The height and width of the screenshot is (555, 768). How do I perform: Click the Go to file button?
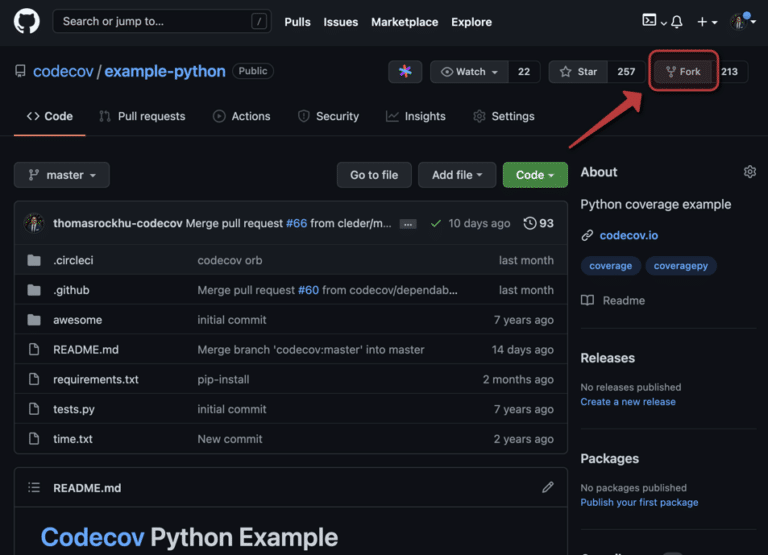click(374, 175)
